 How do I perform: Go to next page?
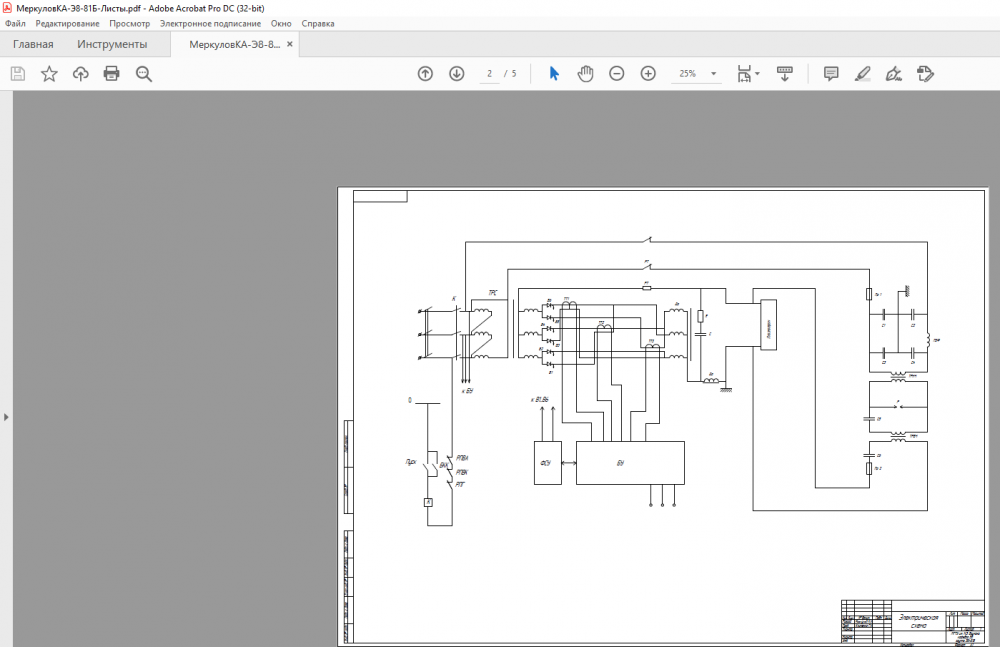(x=457, y=74)
